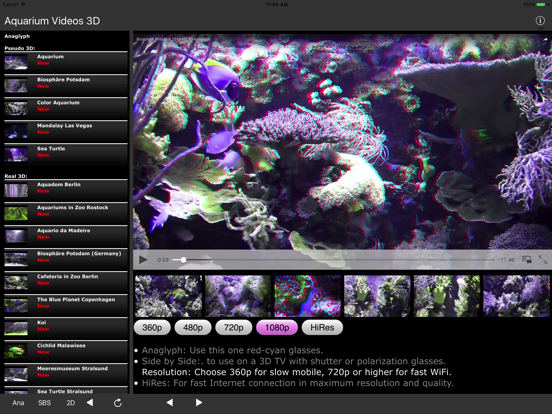Reload using the refresh icon
This screenshot has width=552, height=414.
click(118, 403)
